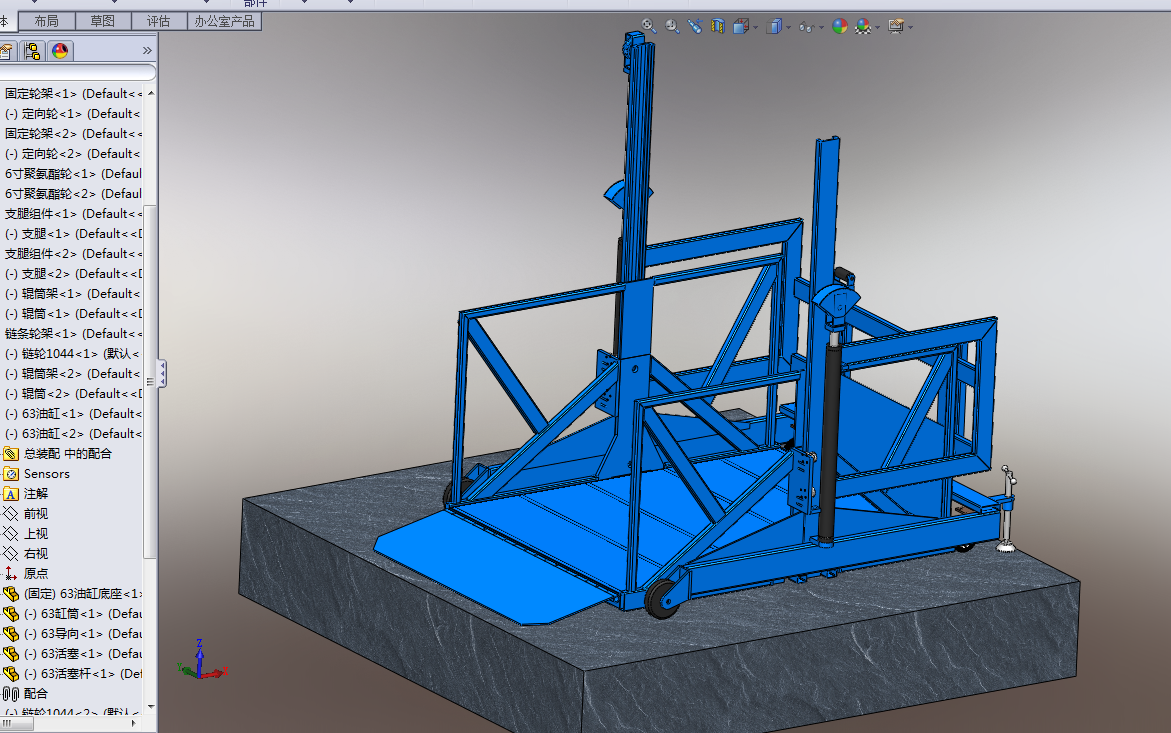Select 6寸聚氨酯轮<2> component
Viewport: 1171px width, 733px height.
click(x=72, y=193)
